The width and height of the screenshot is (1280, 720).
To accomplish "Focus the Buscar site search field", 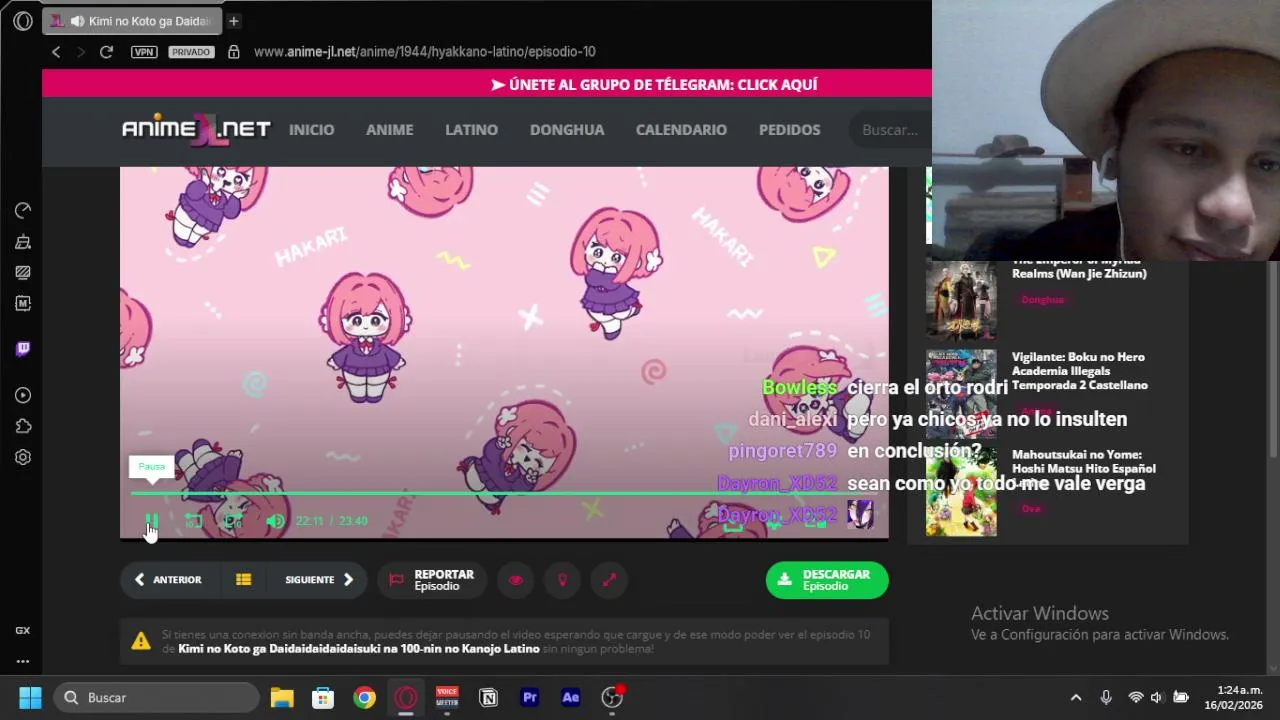I will click(890, 130).
